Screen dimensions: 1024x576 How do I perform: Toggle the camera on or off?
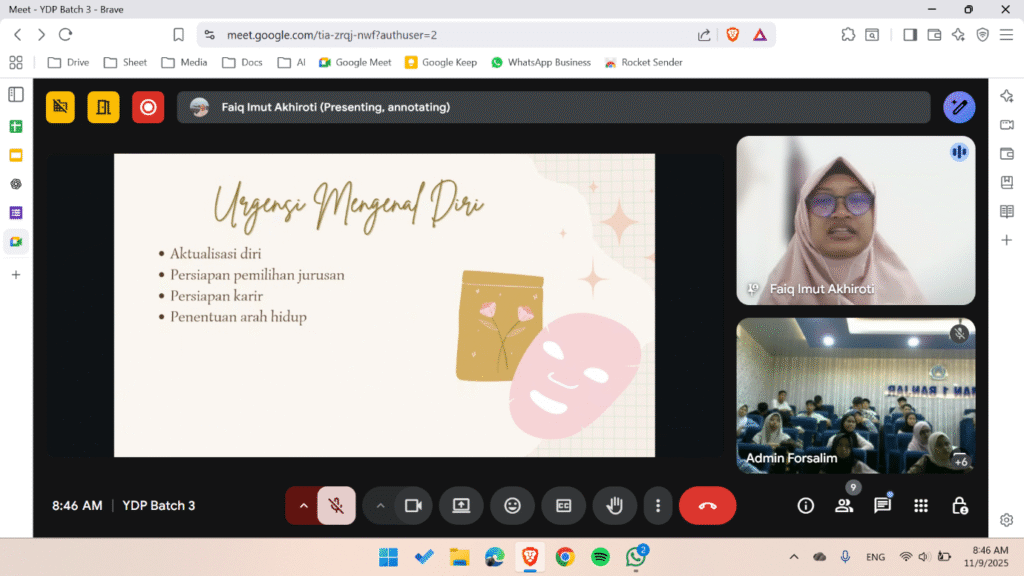pos(413,506)
